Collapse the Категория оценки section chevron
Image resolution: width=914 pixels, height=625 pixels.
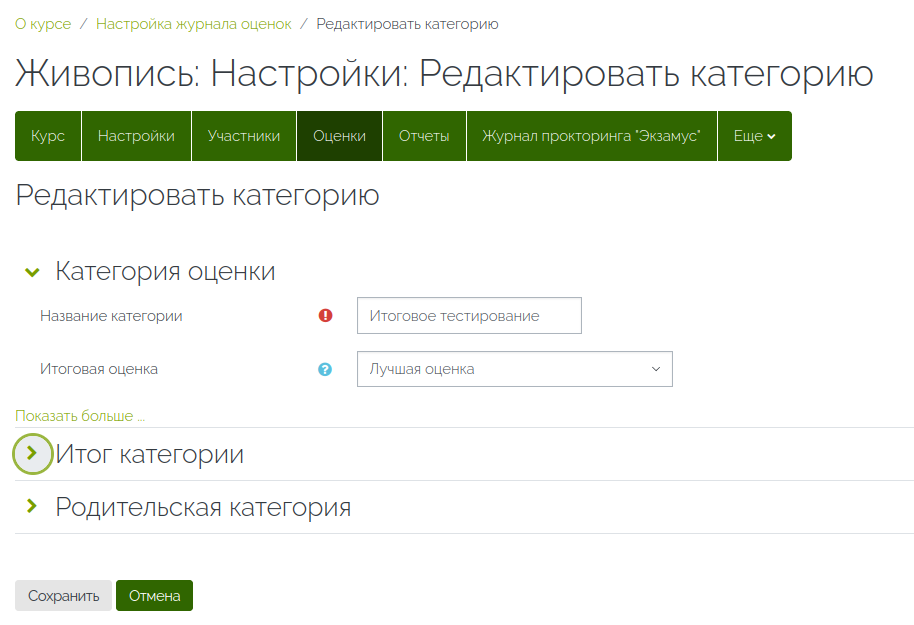coord(33,272)
